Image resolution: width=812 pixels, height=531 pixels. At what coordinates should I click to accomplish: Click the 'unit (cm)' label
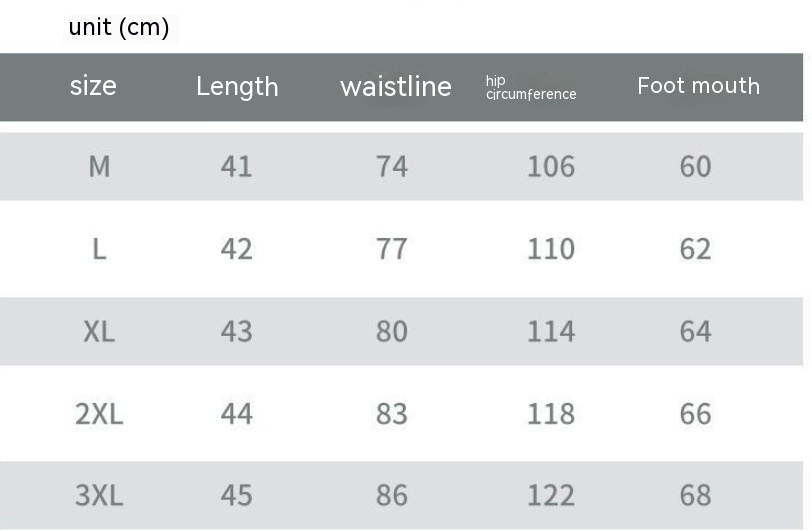click(x=119, y=28)
